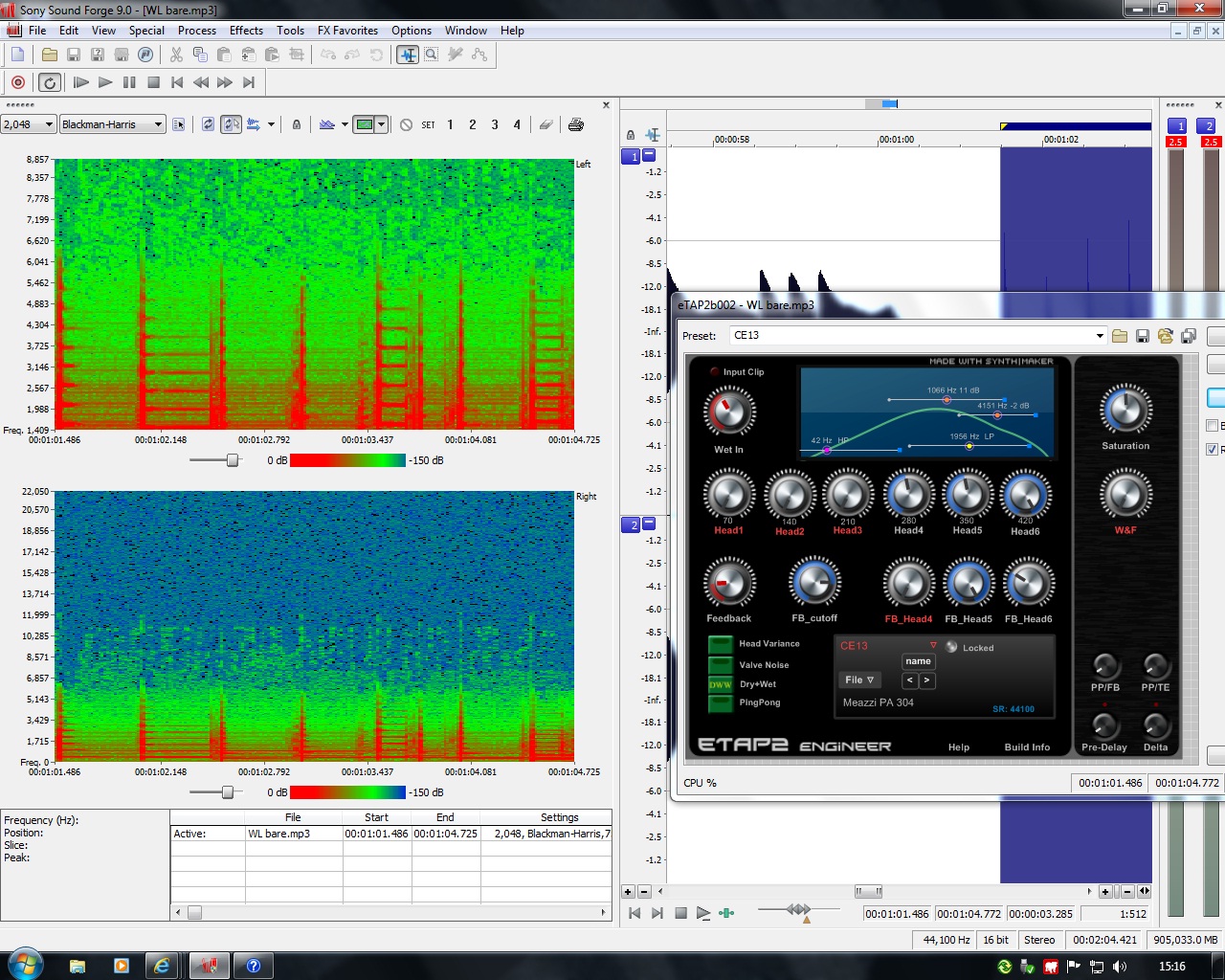Image resolution: width=1225 pixels, height=980 pixels.
Task: Click the lock icon in spectrum toolbar
Action: point(297,124)
